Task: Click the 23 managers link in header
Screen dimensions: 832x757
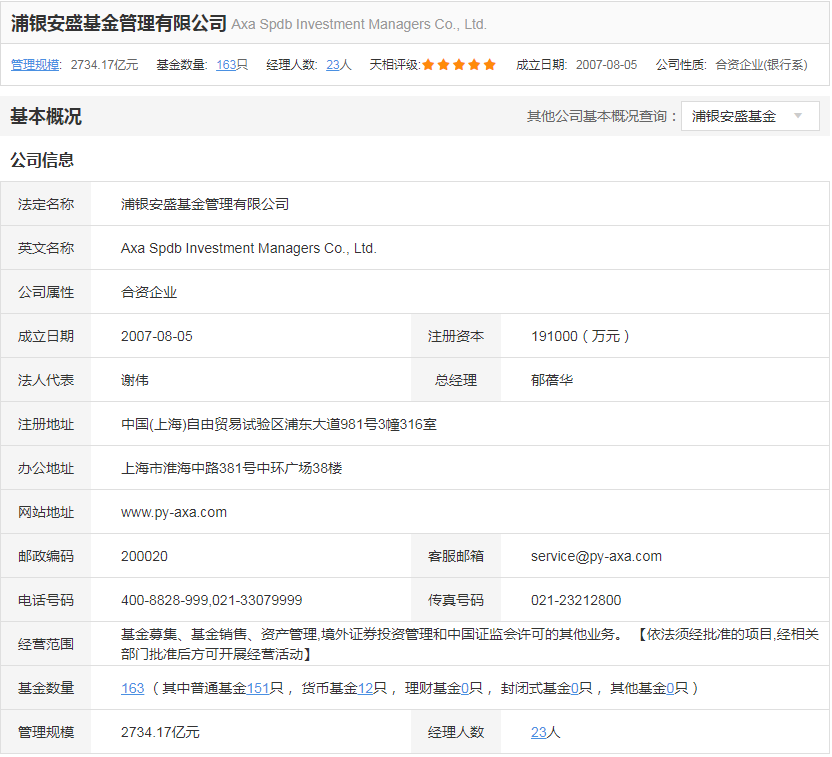Action: [333, 65]
